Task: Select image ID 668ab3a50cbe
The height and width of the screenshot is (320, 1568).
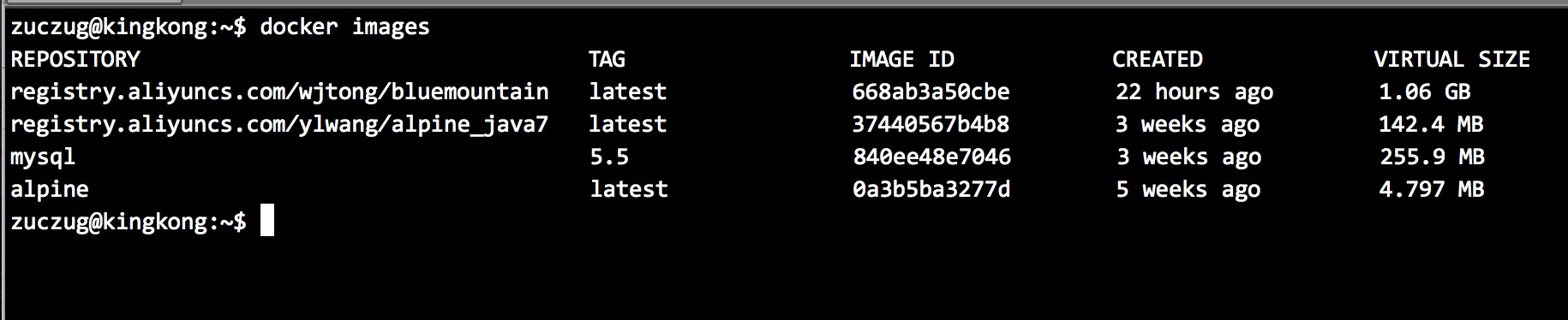Action: (x=931, y=92)
